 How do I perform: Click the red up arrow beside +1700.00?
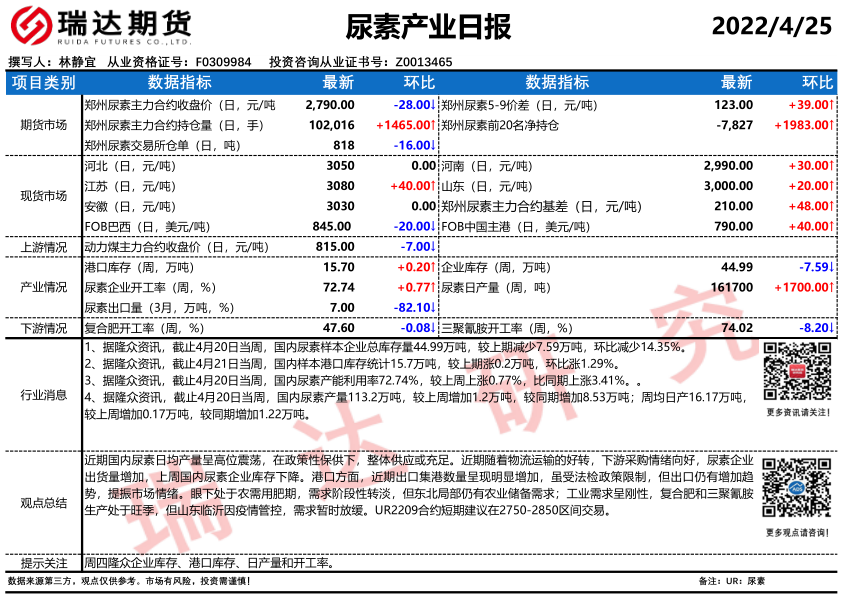coord(832,287)
